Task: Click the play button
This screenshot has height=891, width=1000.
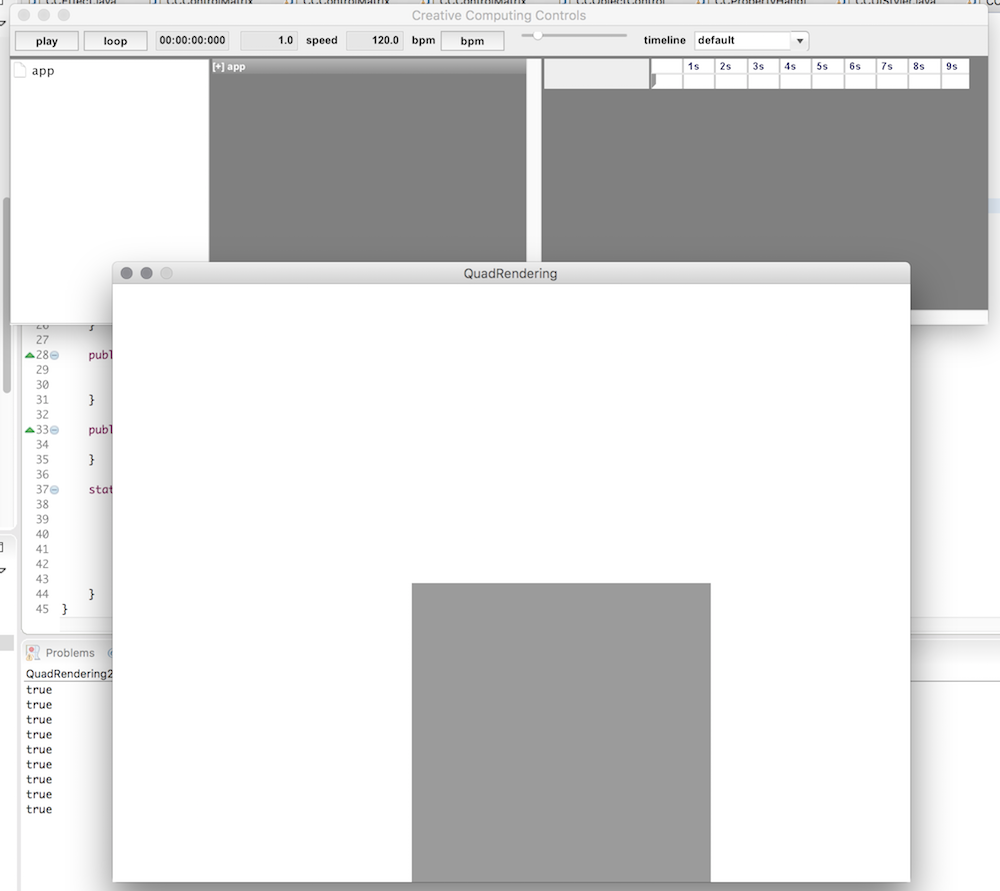Action: [x=47, y=41]
